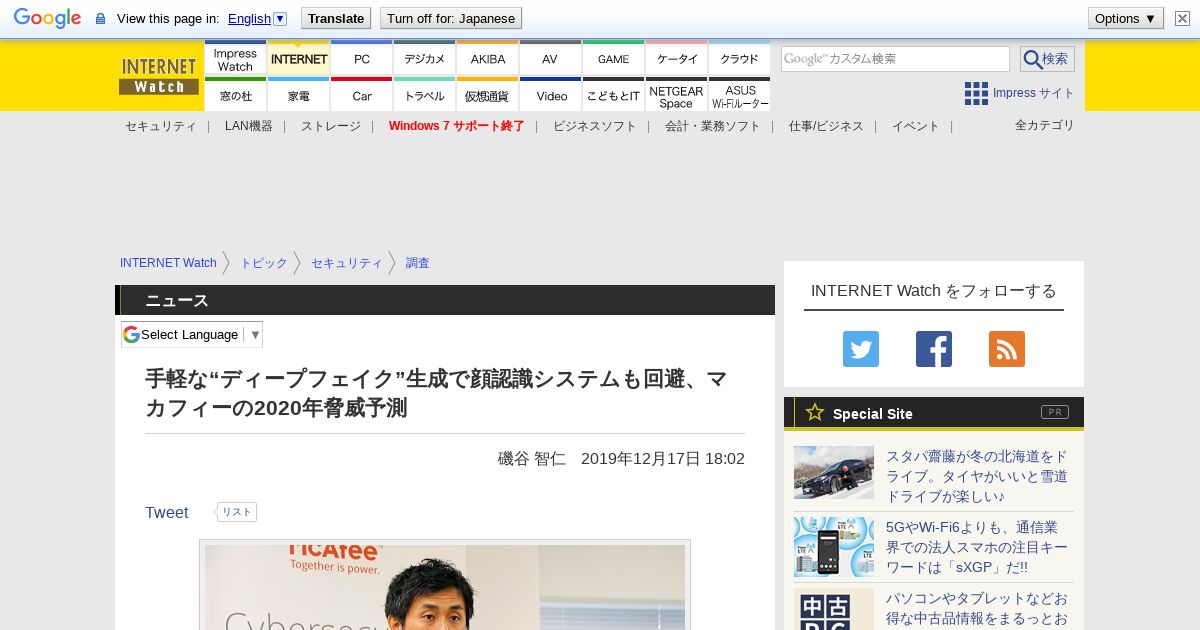Viewport: 1200px width, 630px height.
Task: Open the Impress サイト link
Action: click(1033, 93)
